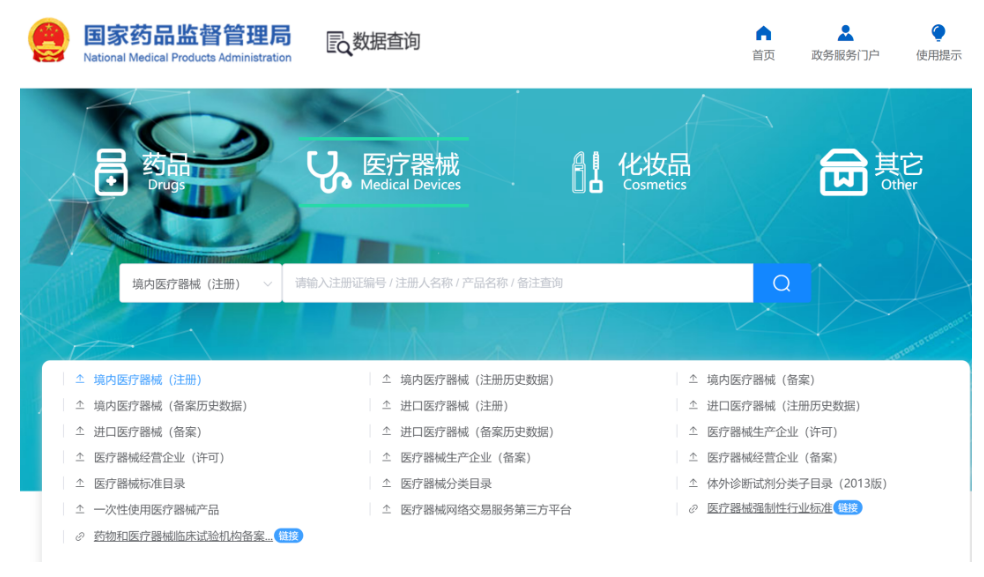Open 医疗器械强制性行业标准 external link
The width and height of the screenshot is (984, 577).
(769, 508)
